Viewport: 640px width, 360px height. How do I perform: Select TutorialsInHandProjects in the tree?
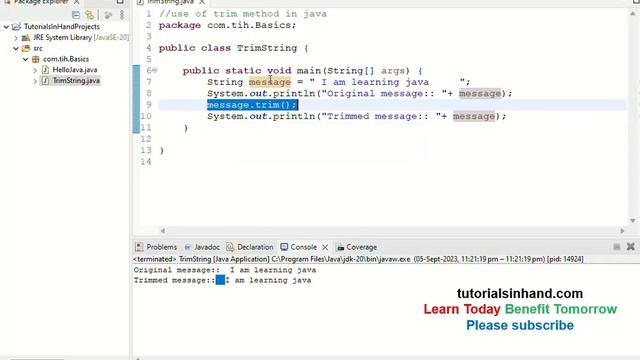[62, 27]
